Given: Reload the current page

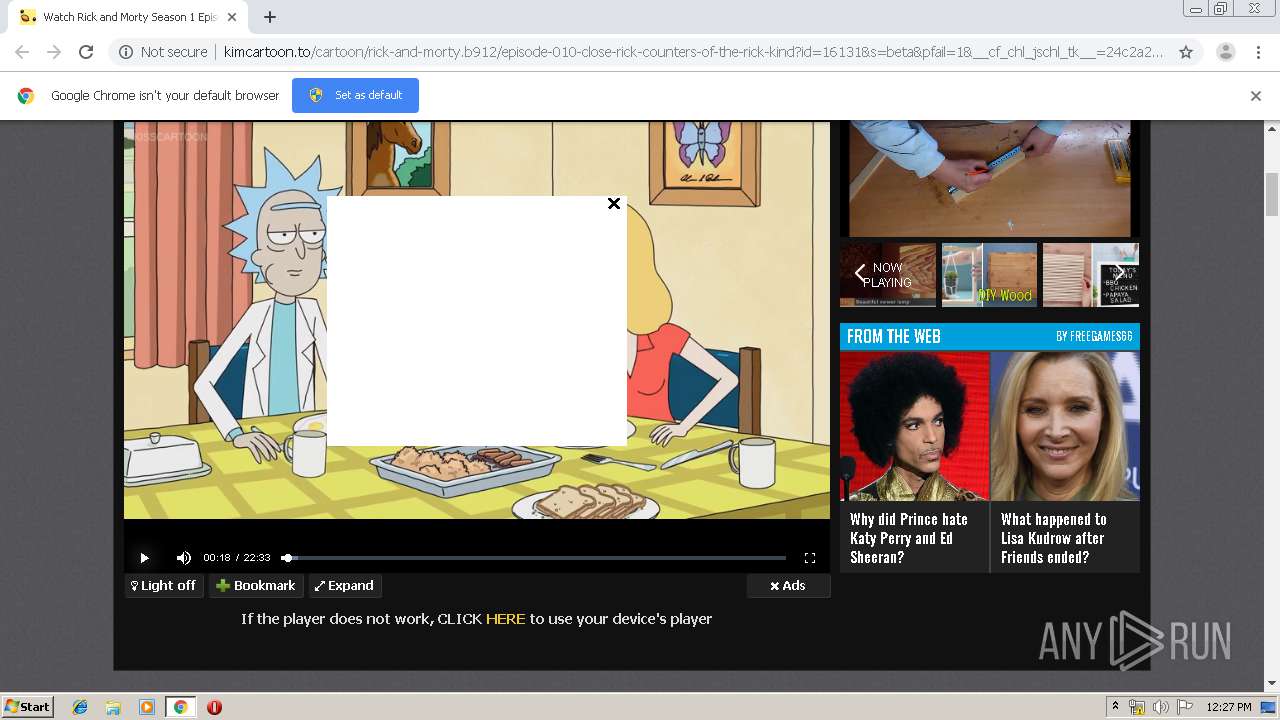Looking at the screenshot, I should [x=86, y=52].
